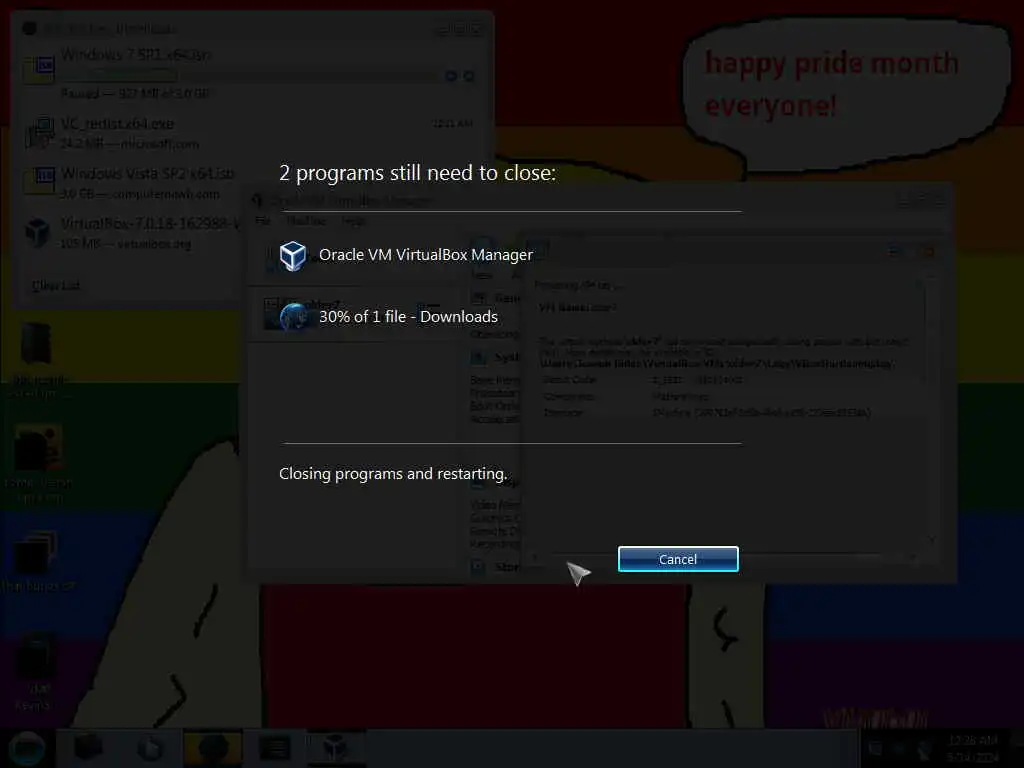Click Clear List in Downloads window
The width and height of the screenshot is (1024, 768).
point(56,285)
